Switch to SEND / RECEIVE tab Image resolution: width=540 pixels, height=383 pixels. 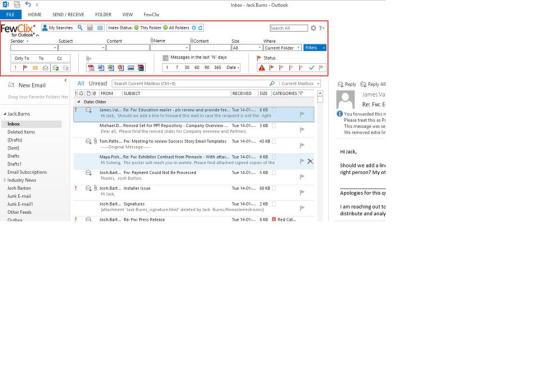click(x=68, y=14)
